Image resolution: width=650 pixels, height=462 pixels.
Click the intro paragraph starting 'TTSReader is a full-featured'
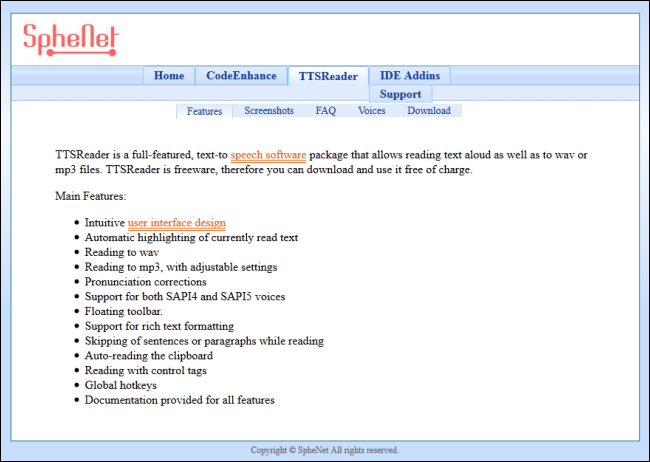321,162
